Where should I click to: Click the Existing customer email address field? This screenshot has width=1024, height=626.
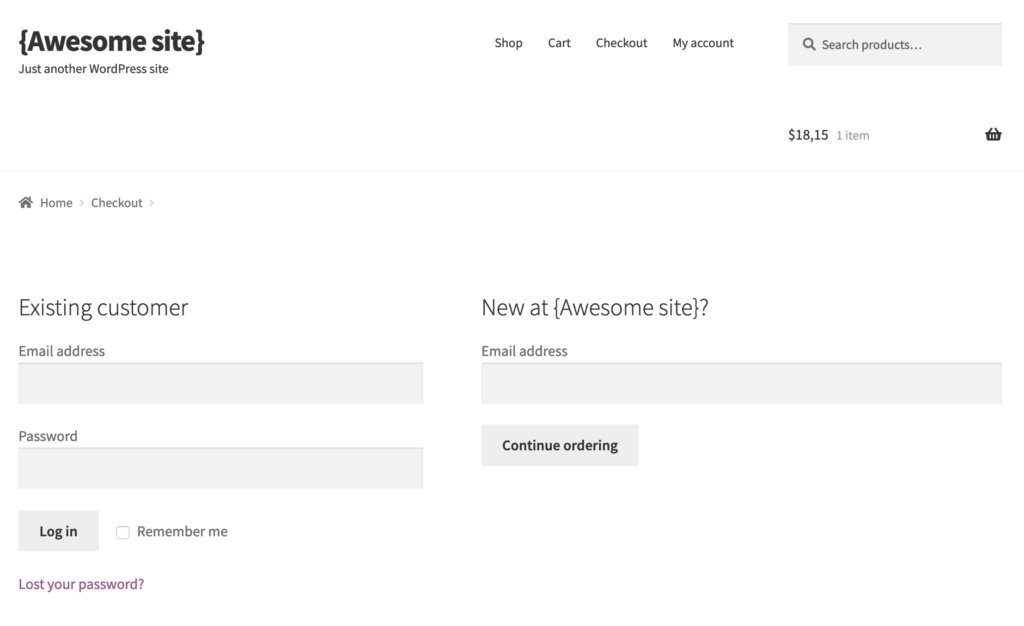click(220, 383)
